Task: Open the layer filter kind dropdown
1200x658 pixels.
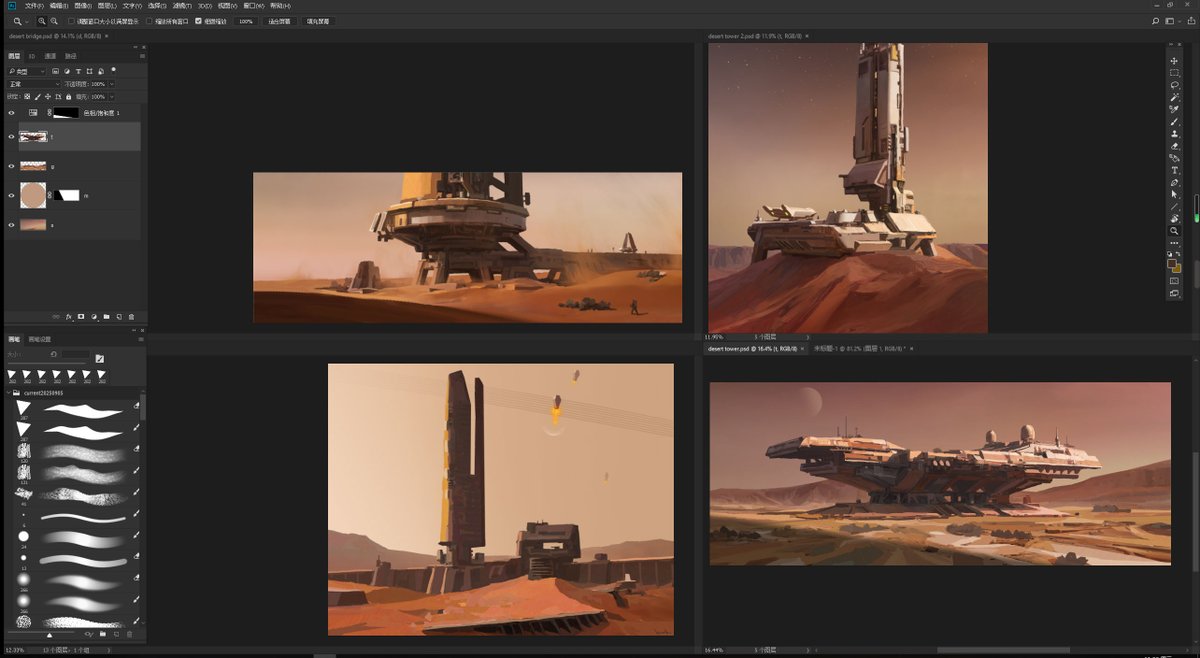Action: point(27,71)
